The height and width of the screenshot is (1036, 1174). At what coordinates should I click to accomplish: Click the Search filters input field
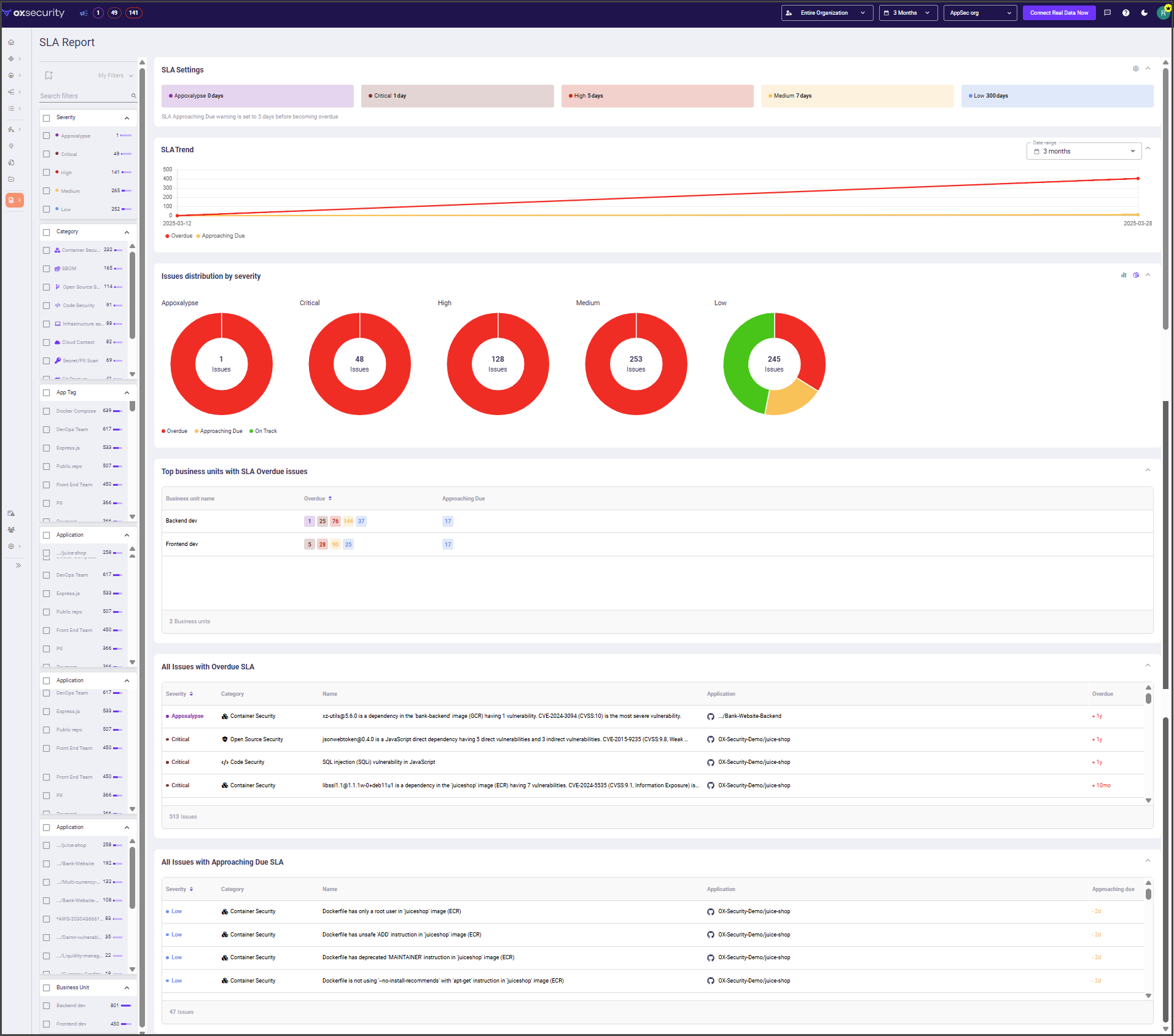tap(84, 96)
